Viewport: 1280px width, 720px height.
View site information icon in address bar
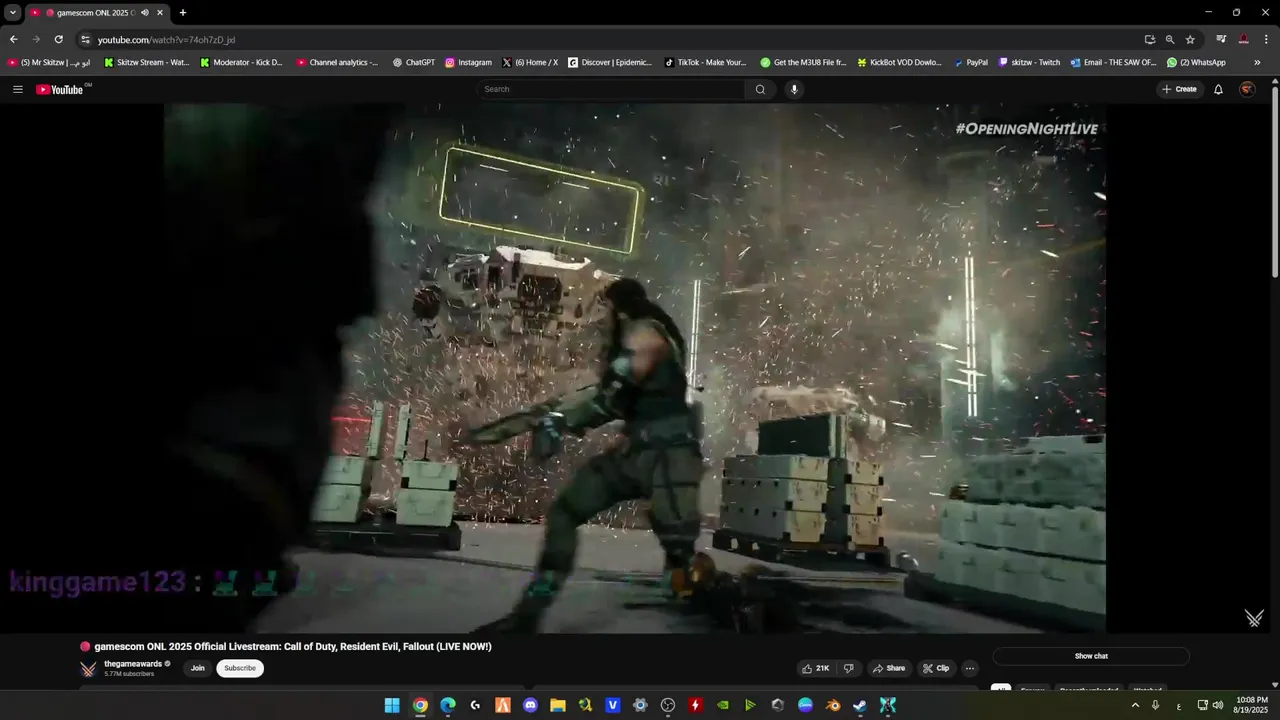pyautogui.click(x=86, y=39)
